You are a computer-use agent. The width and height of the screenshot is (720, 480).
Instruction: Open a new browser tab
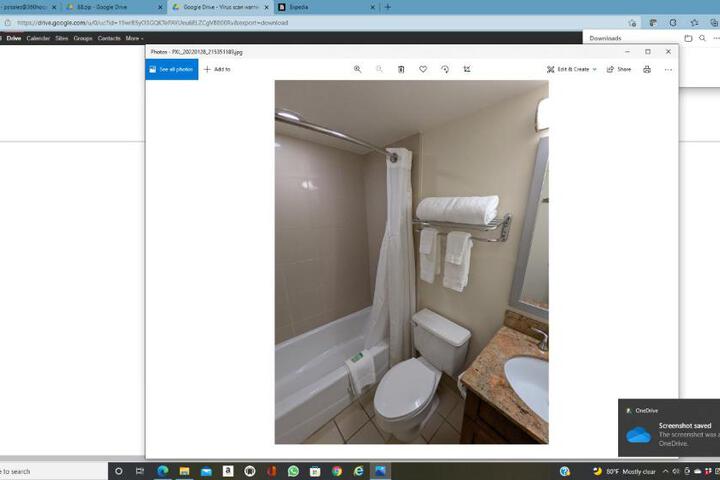[388, 7]
